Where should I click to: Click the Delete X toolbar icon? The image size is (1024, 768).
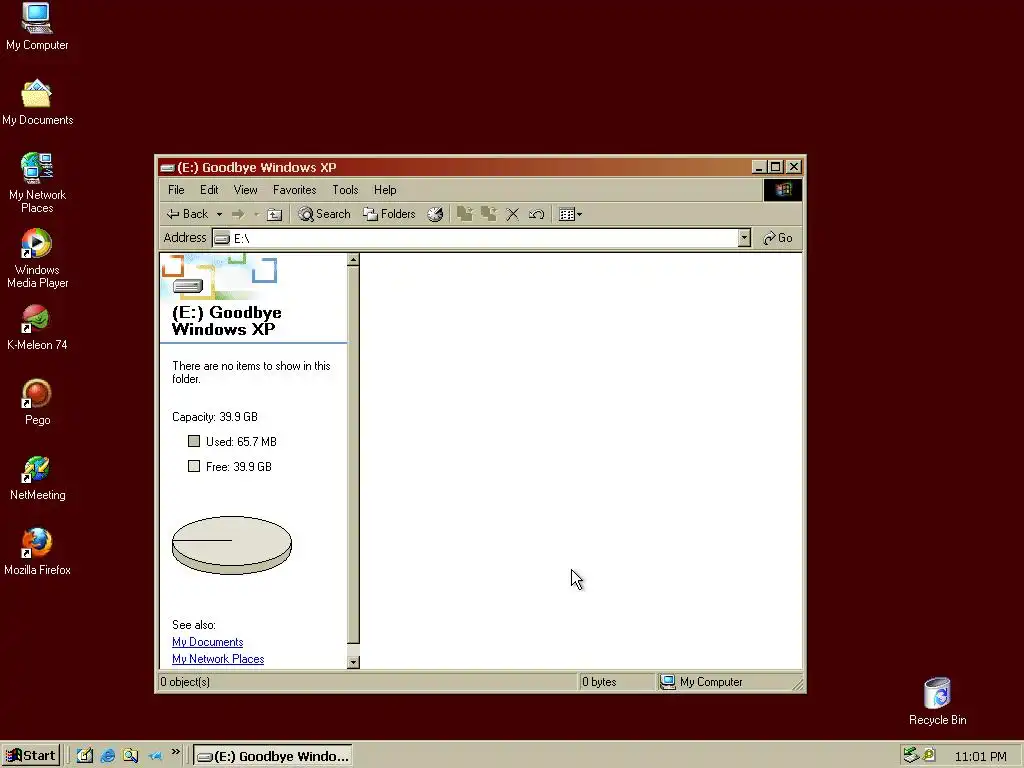513,214
